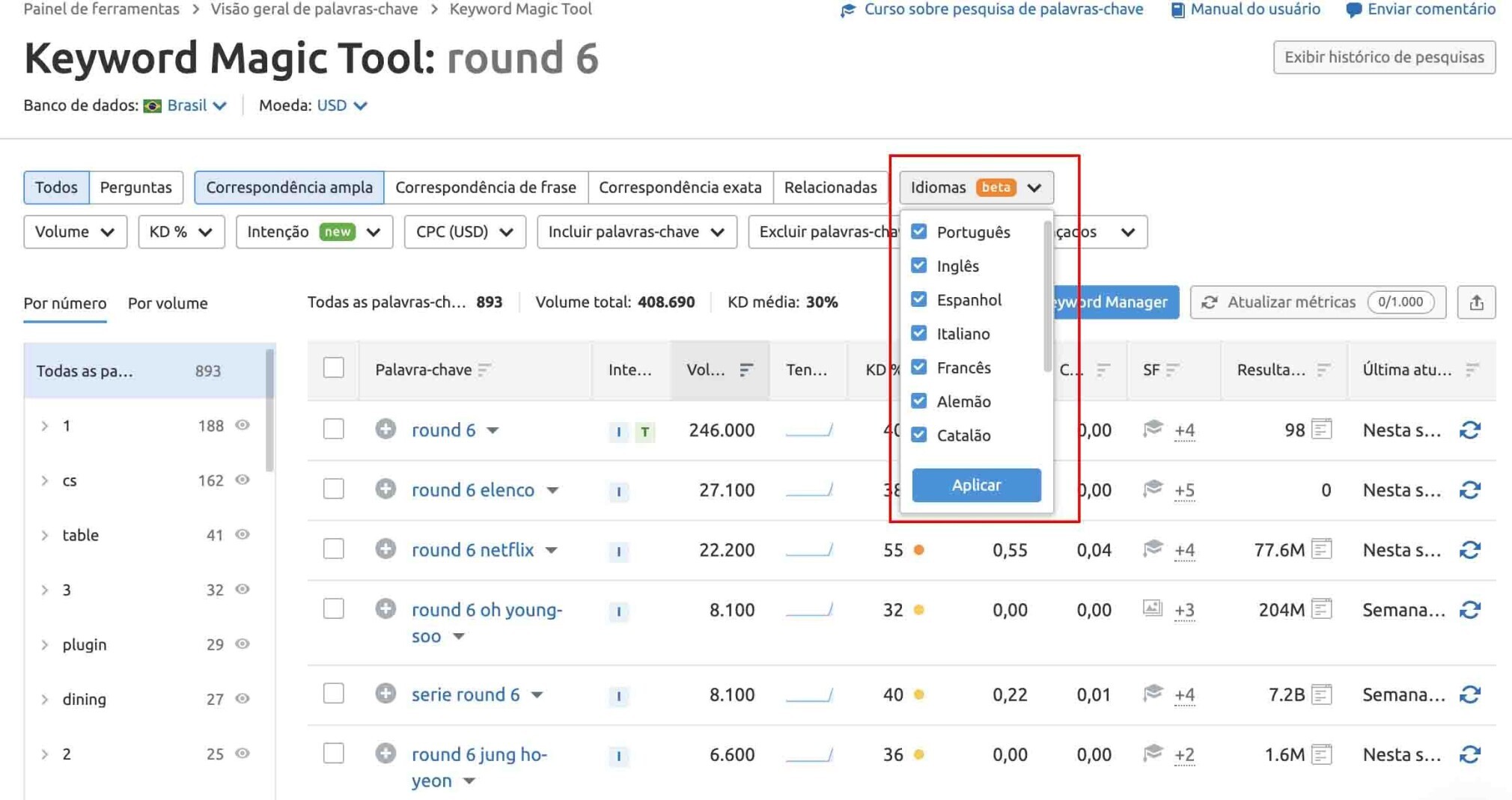Check the select-all checkbox in table header
The image size is (1512, 800).
333,368
